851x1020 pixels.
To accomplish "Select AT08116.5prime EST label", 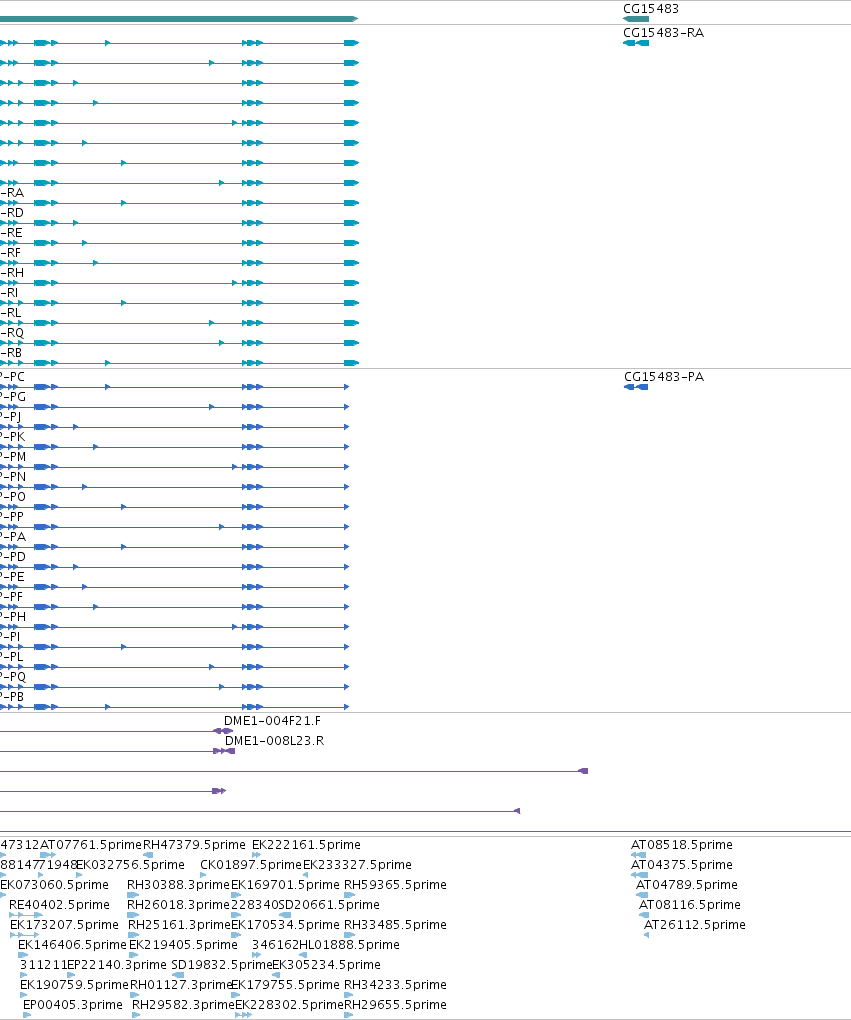I will point(690,906).
